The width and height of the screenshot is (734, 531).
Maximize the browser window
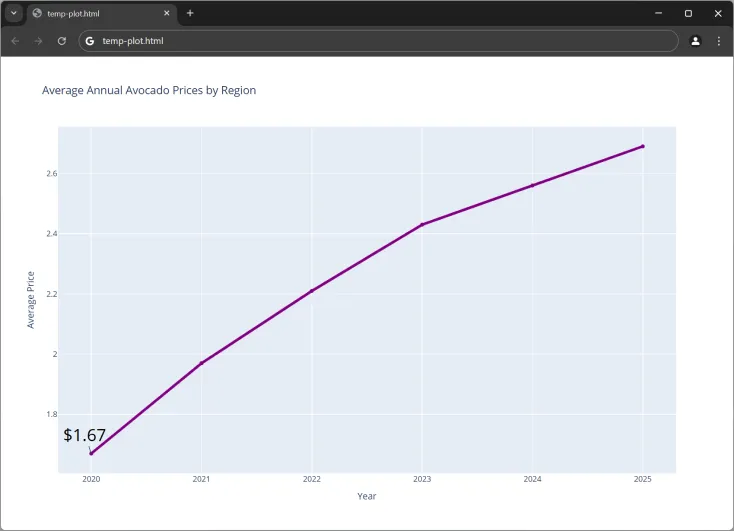pyautogui.click(x=688, y=13)
